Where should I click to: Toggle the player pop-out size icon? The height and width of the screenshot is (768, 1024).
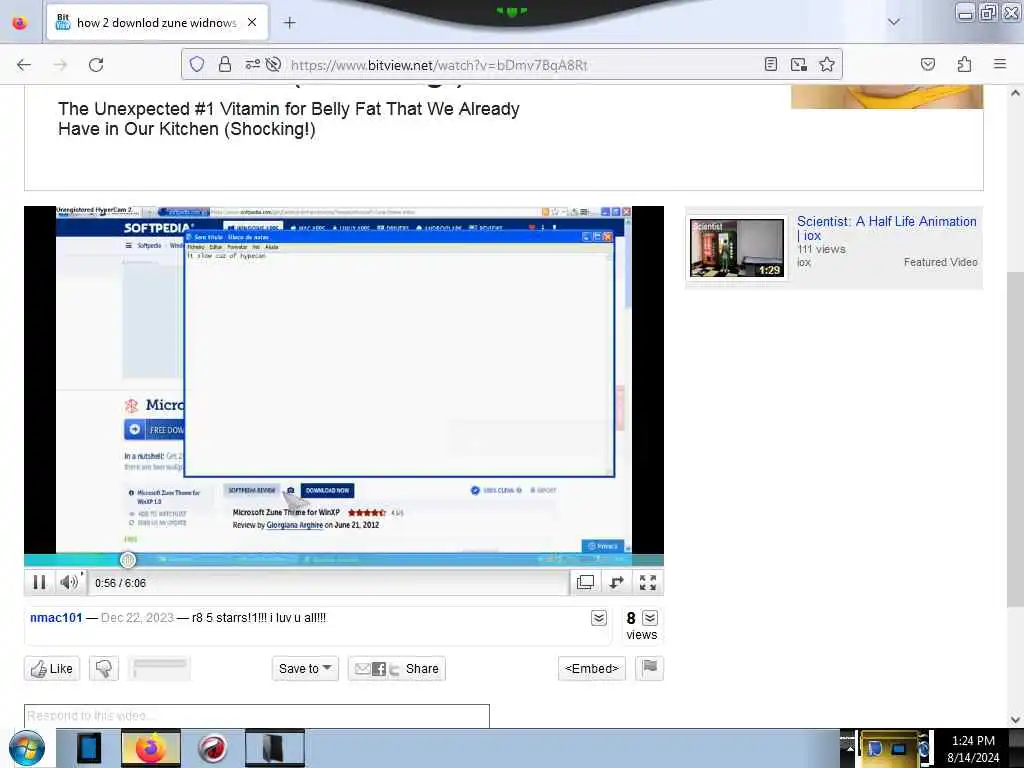click(586, 583)
